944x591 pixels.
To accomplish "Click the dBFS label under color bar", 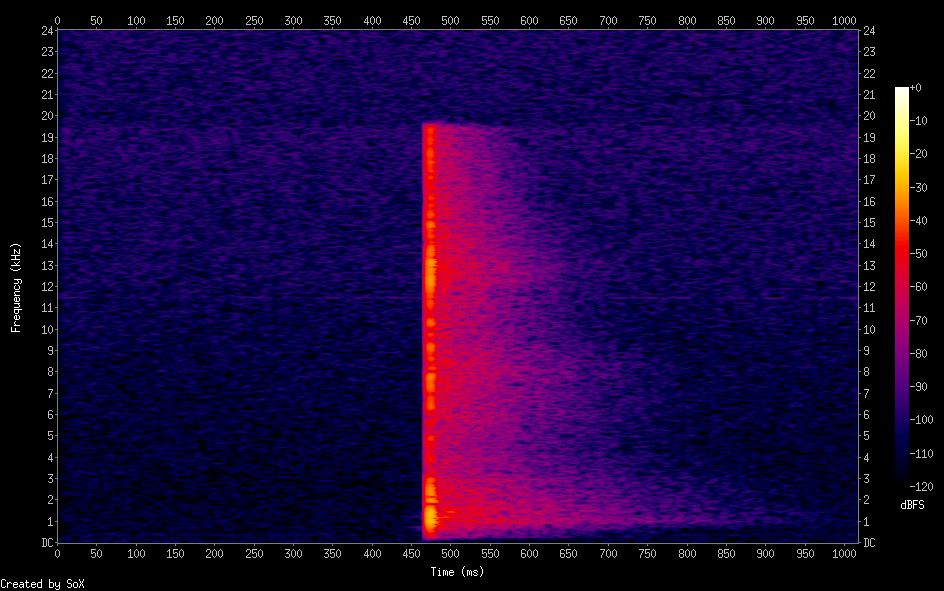I will 911,505.
